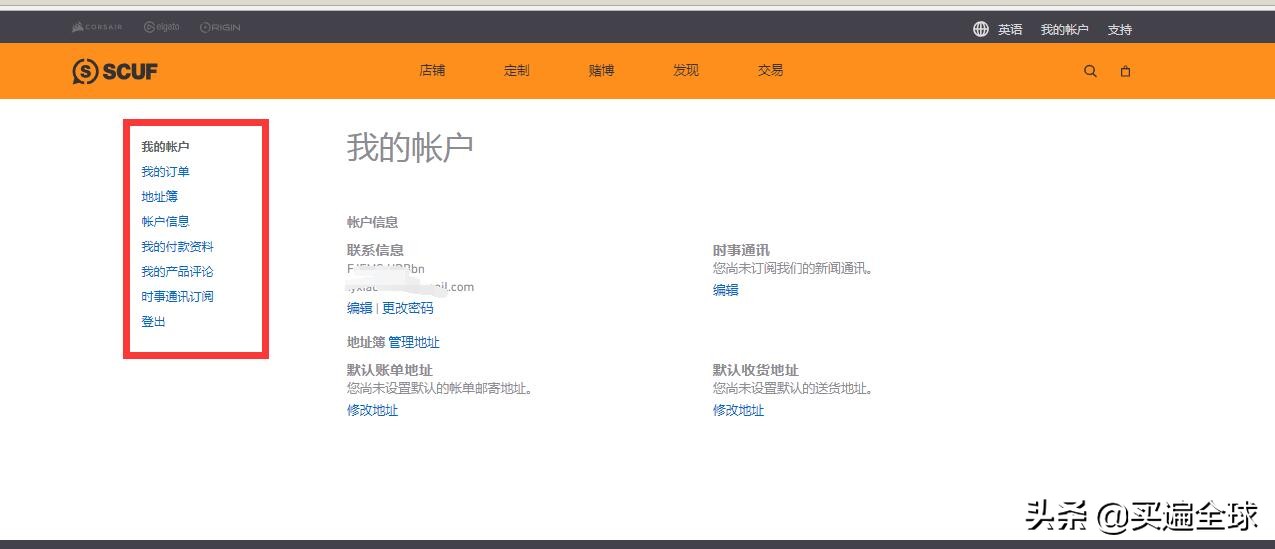
Task: Click 编辑 under 联系信息
Action: (x=359, y=308)
